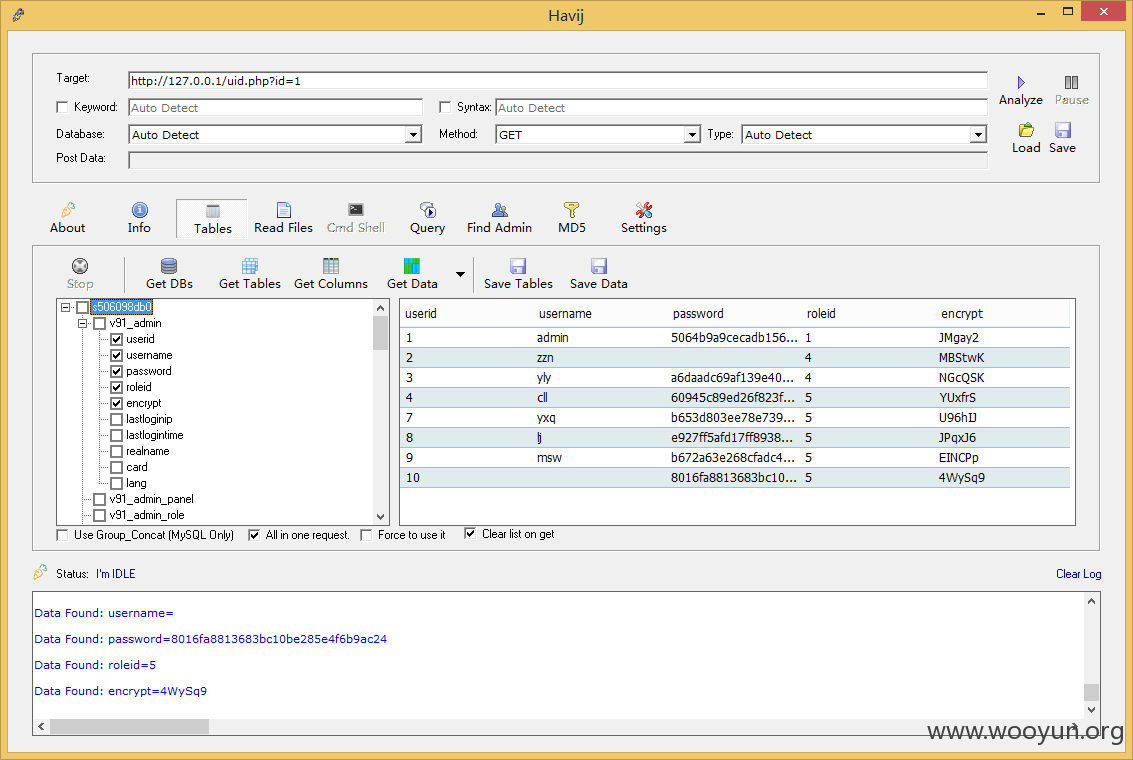Open the Info section

pos(139,218)
